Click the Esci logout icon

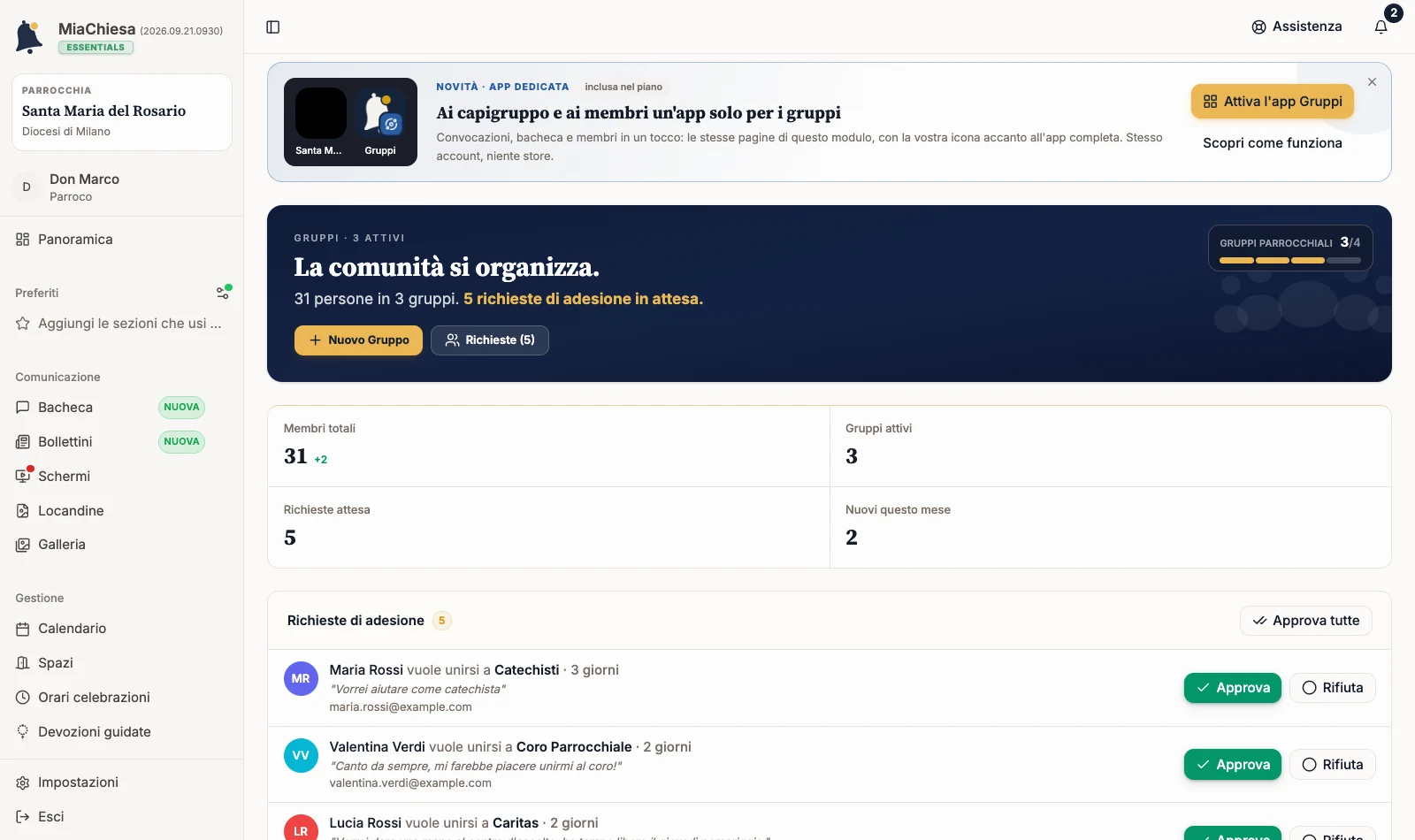tap(23, 817)
